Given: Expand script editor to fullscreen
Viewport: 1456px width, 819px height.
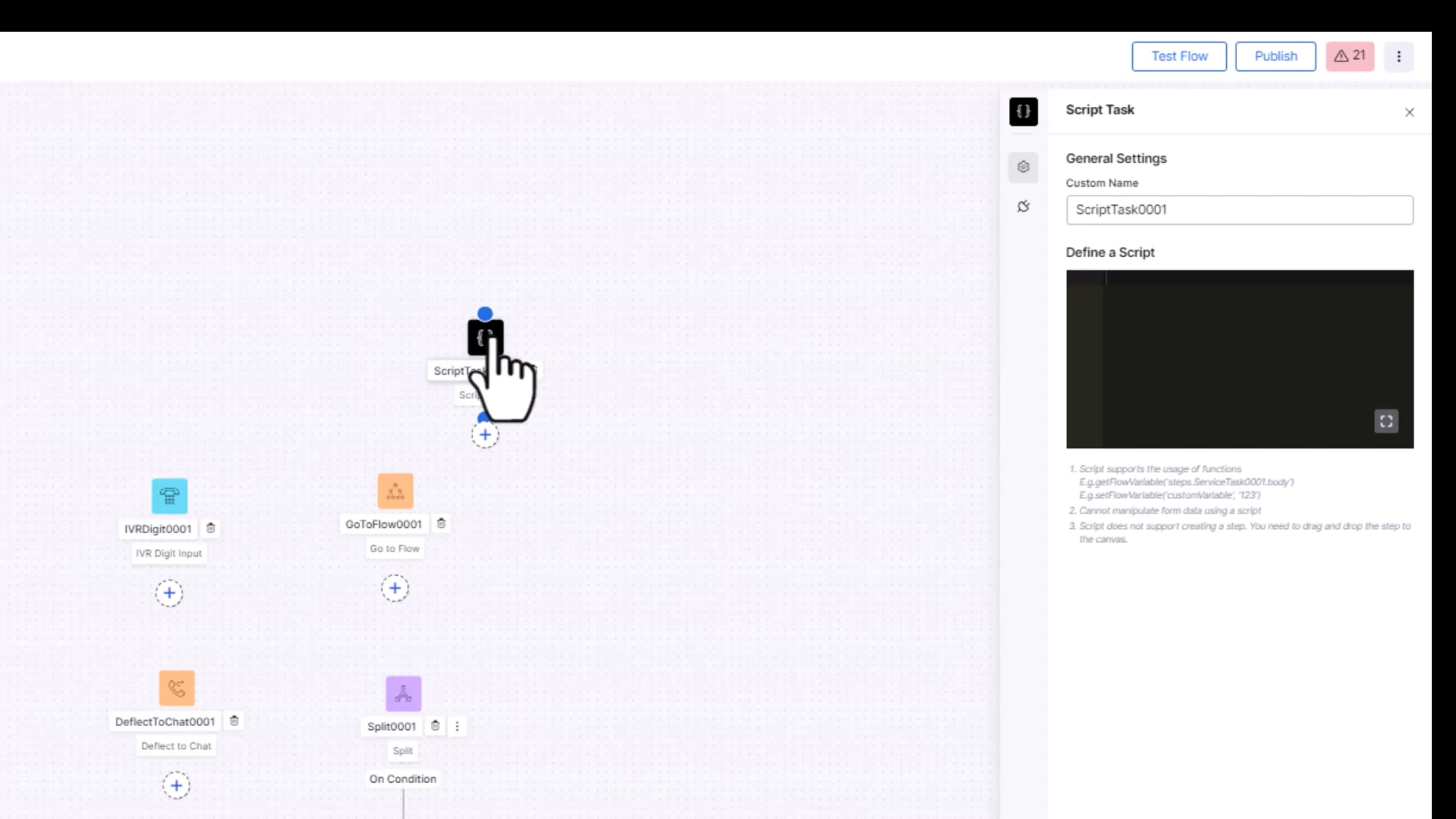Looking at the screenshot, I should [x=1386, y=421].
